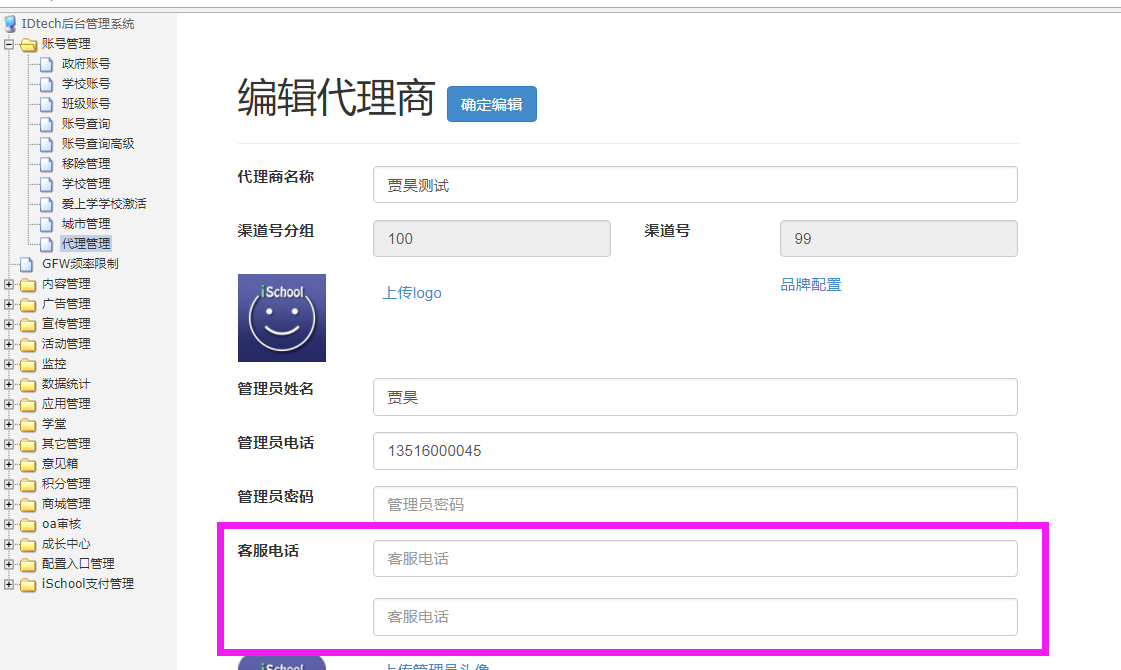Image resolution: width=1121 pixels, height=670 pixels.
Task: Expand the 广告管理 folder
Action: click(9, 304)
